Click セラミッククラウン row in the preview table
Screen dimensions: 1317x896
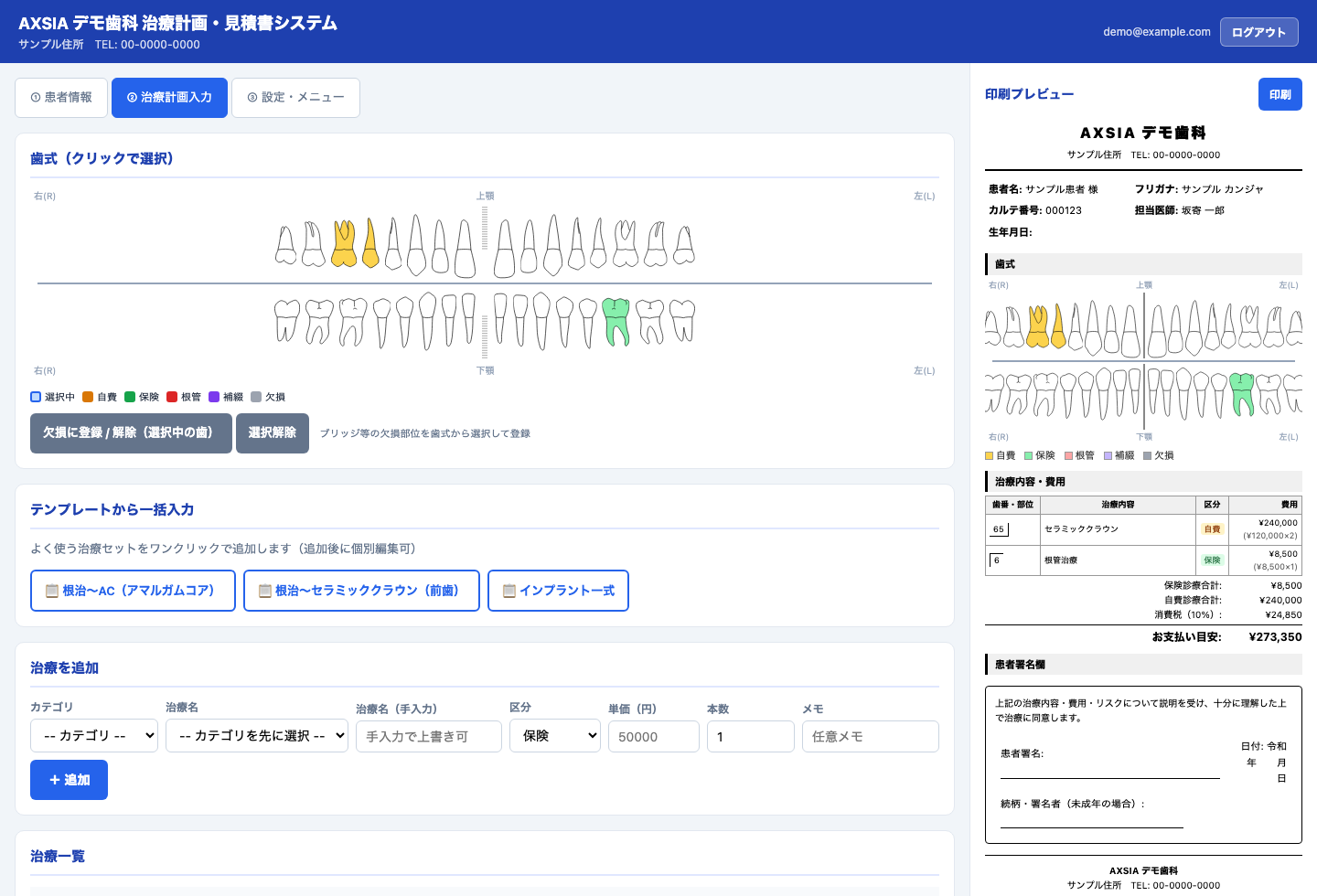click(1143, 529)
